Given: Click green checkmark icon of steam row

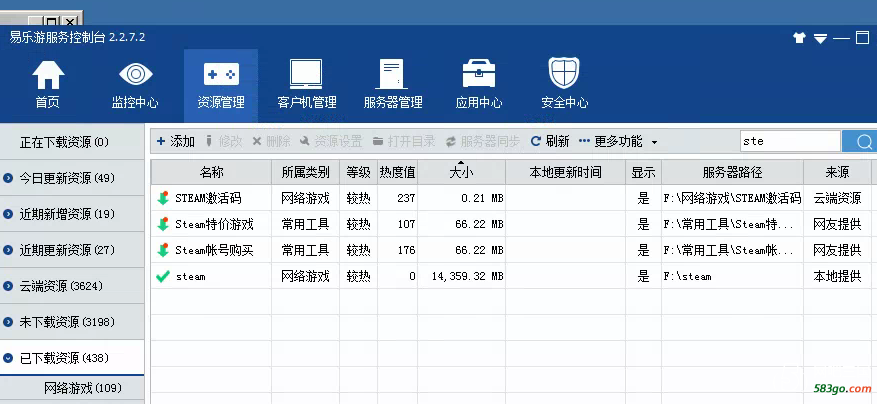Looking at the screenshot, I should point(163,276).
